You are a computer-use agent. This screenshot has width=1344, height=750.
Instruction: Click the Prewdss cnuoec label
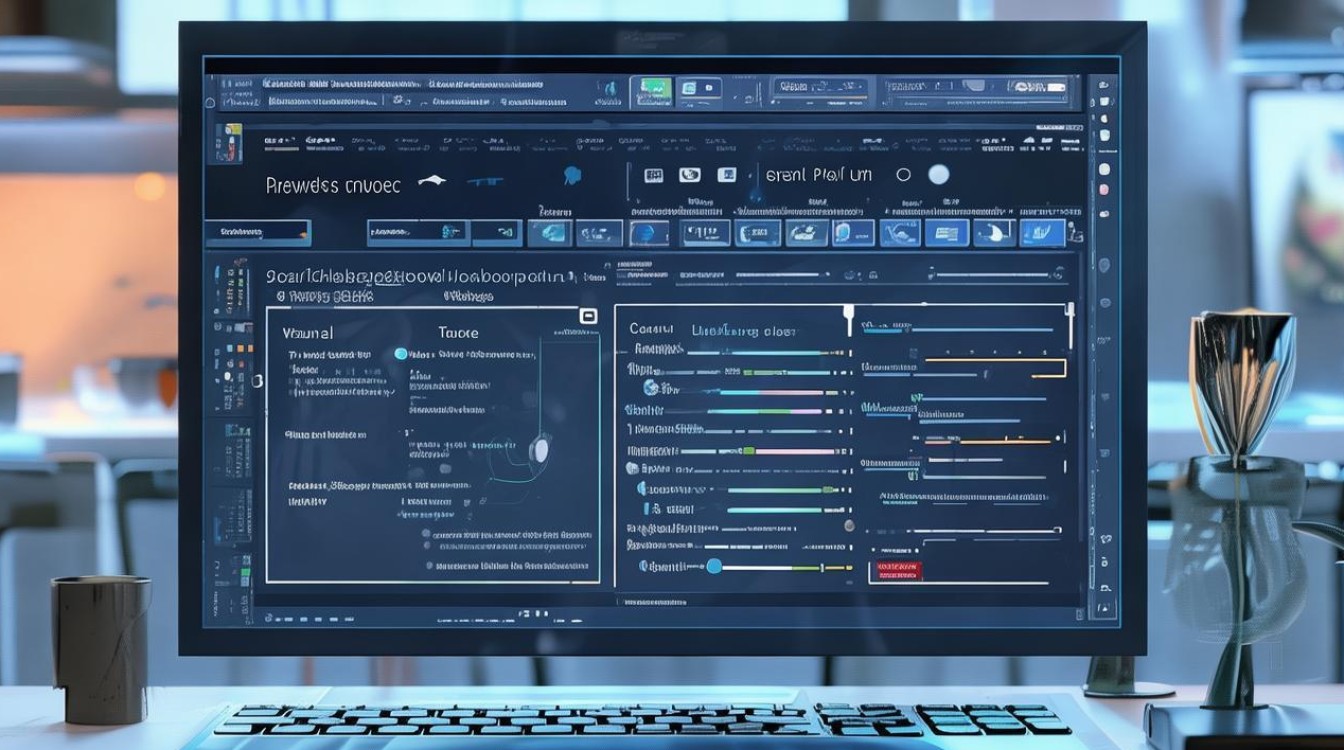pos(334,186)
